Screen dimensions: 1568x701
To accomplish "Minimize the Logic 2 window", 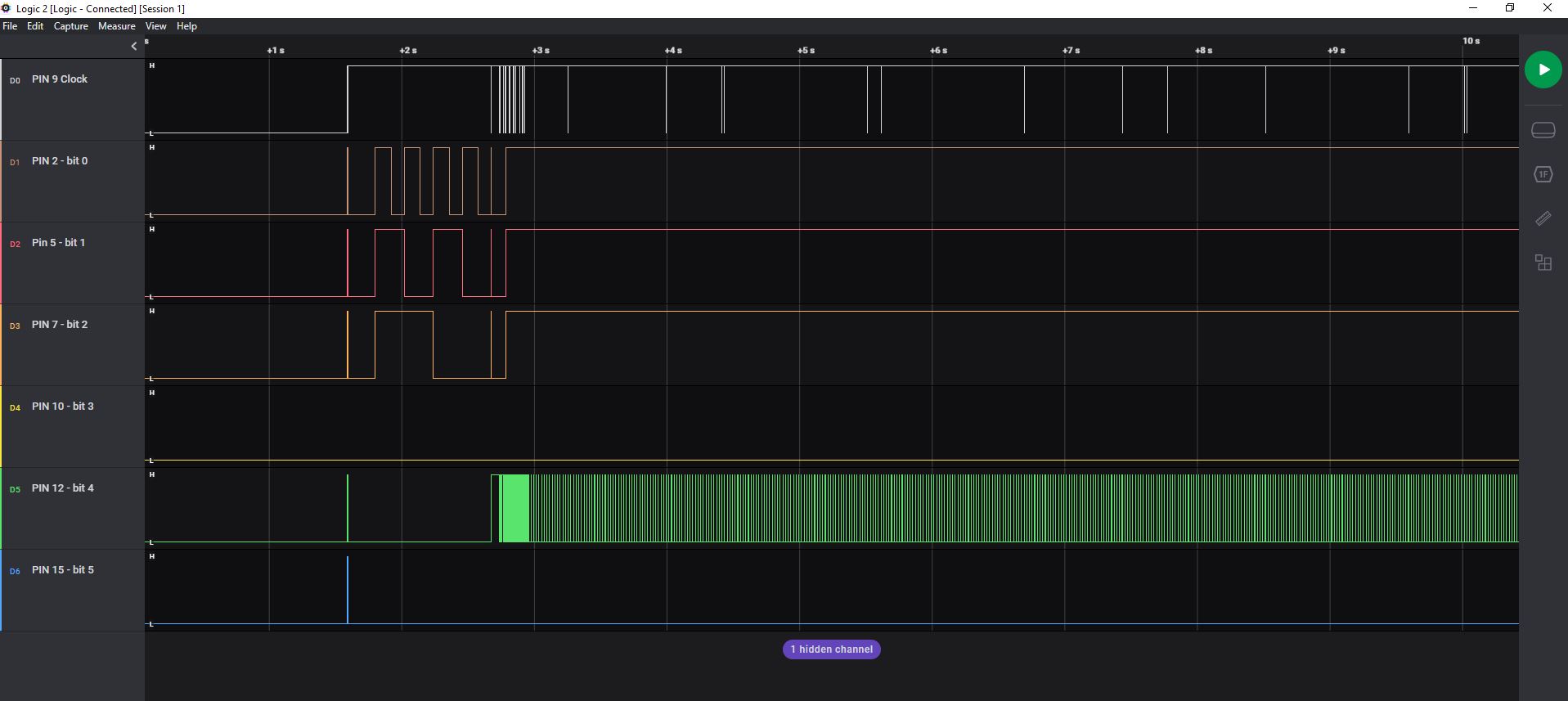I will tap(1473, 8).
